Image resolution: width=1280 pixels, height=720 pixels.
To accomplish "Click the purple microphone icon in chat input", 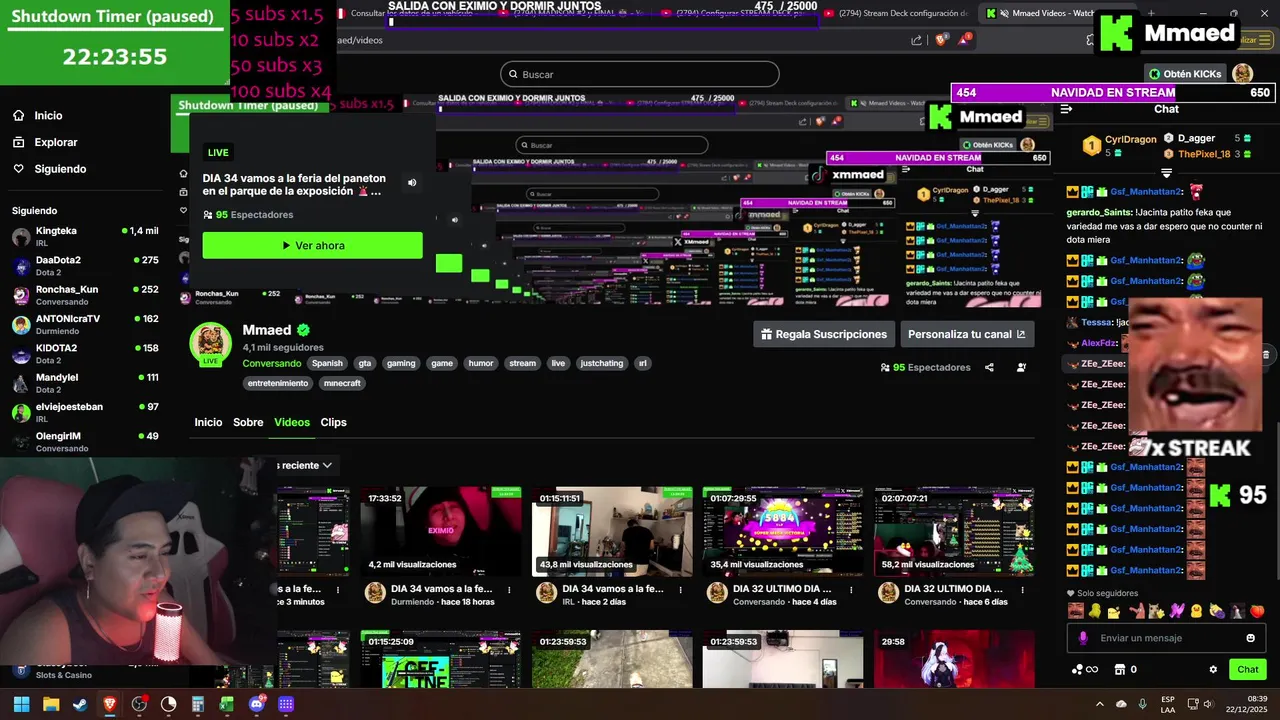I will coord(1083,638).
